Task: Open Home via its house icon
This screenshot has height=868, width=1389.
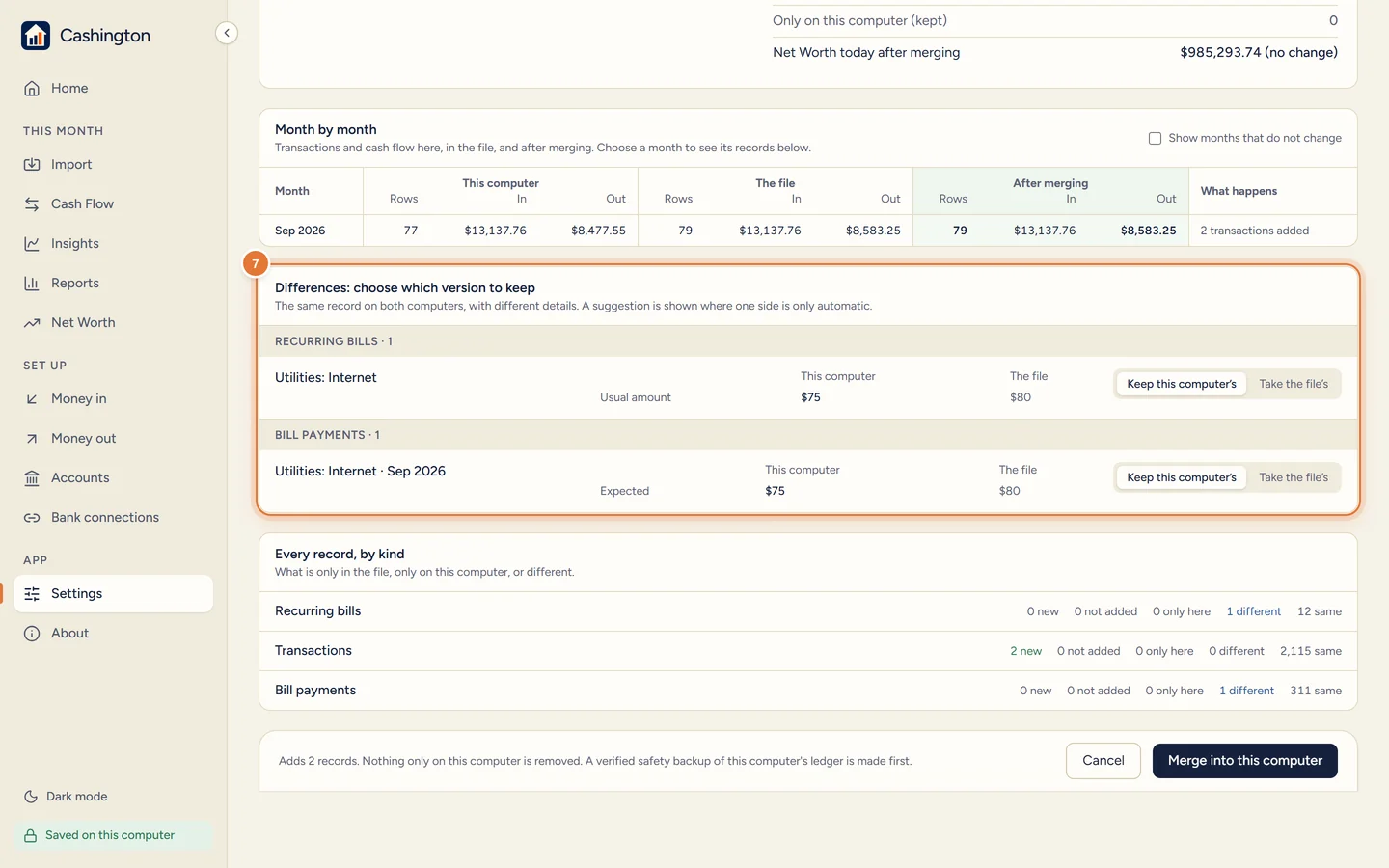Action: click(32, 88)
